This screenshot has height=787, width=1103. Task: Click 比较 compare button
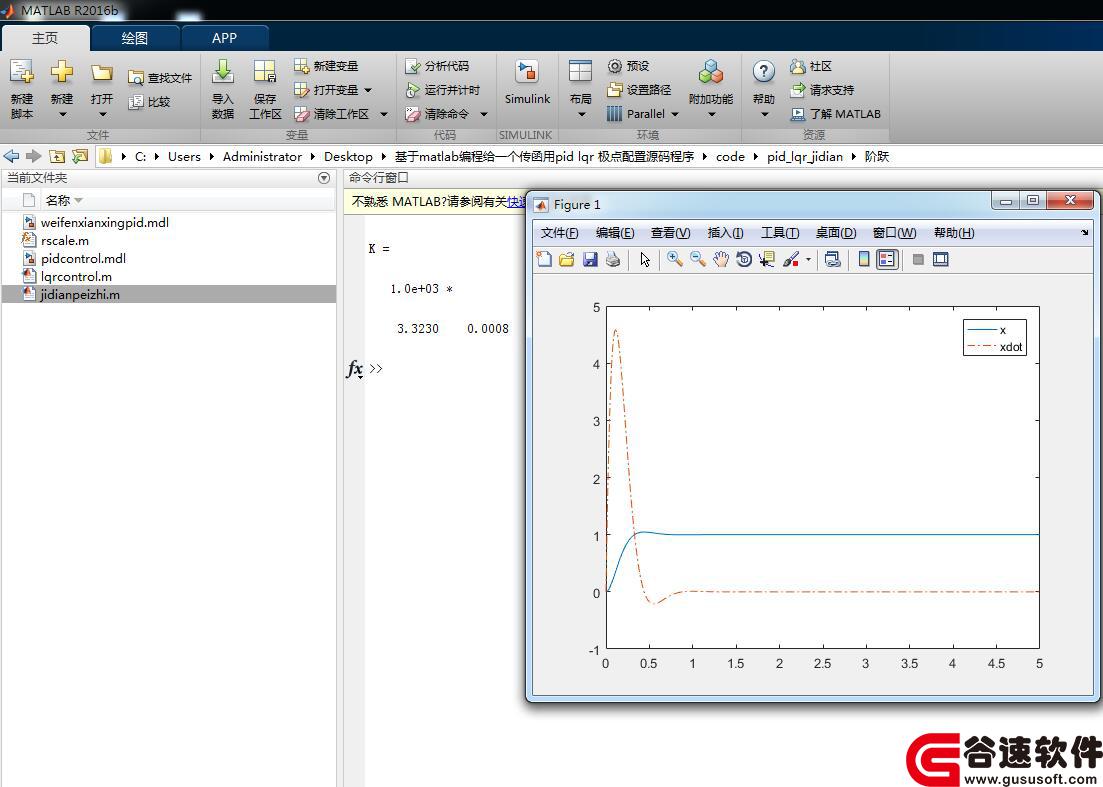pos(150,102)
